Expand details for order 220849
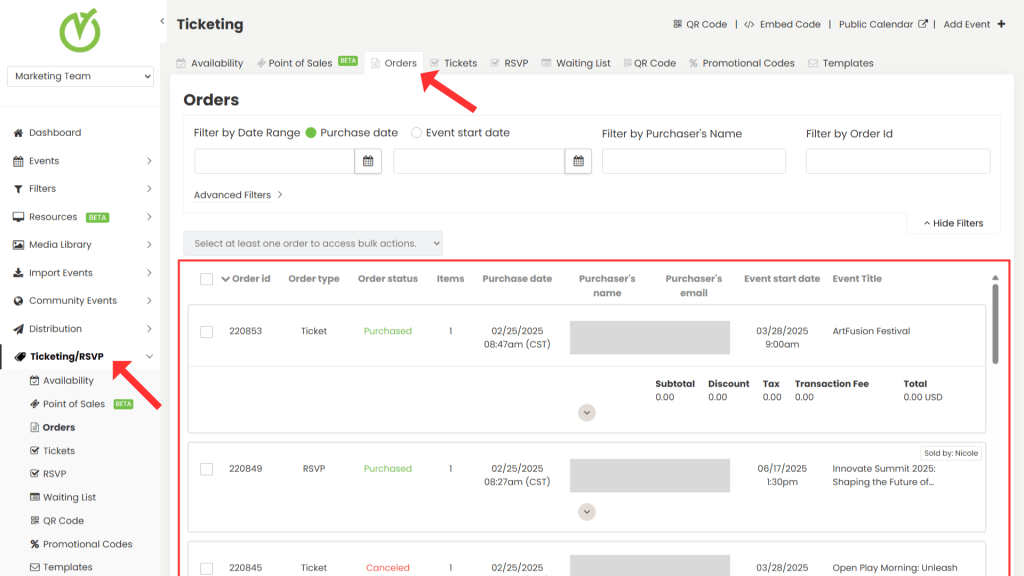 [587, 512]
